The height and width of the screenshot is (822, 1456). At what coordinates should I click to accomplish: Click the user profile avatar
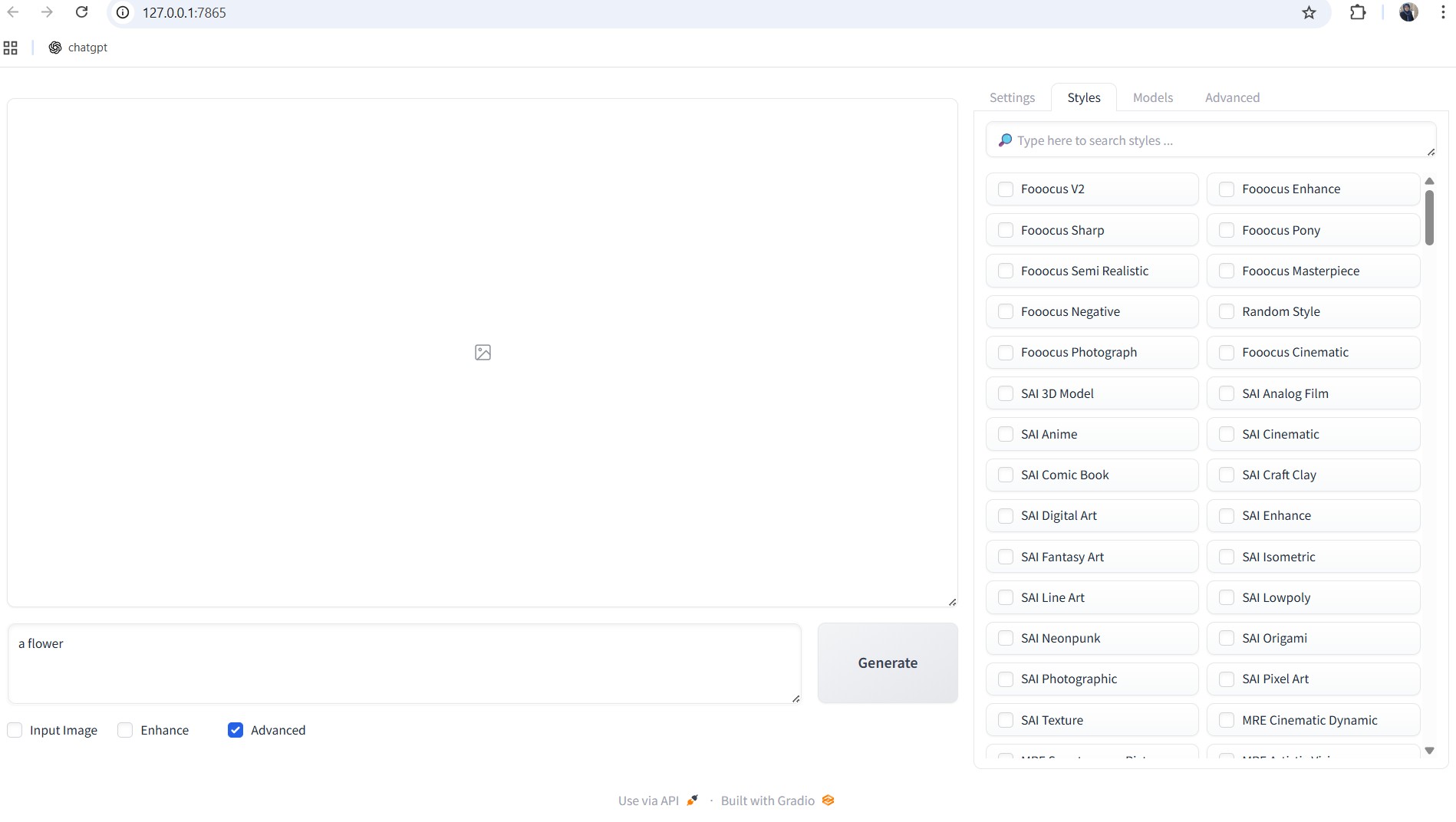(1408, 12)
